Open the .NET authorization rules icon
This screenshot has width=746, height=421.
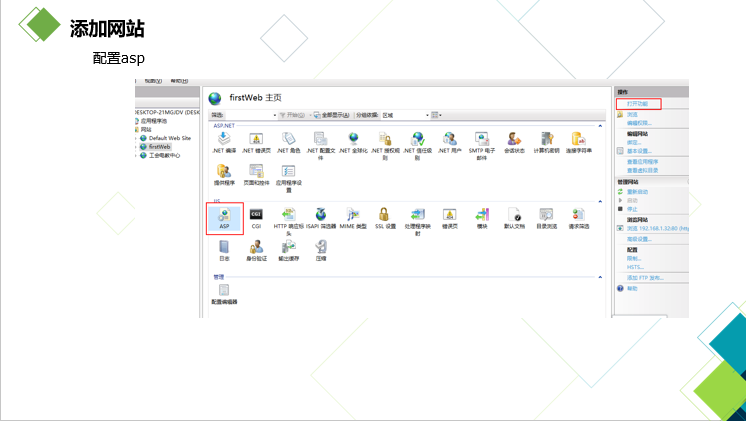click(x=385, y=146)
